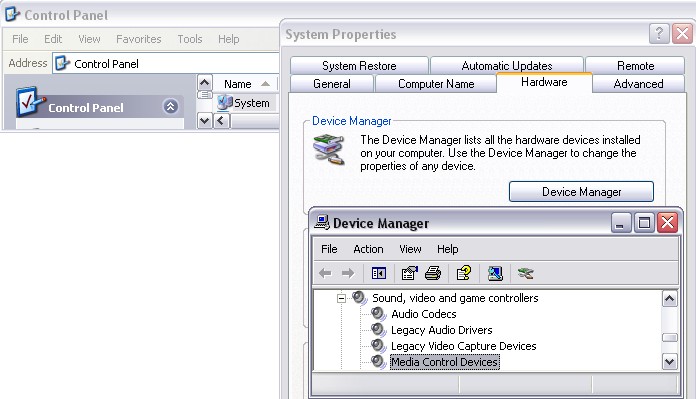Screen dimensions: 696x399
Task: Open Properties toolbar icon in Device Manager
Action: pos(409,273)
